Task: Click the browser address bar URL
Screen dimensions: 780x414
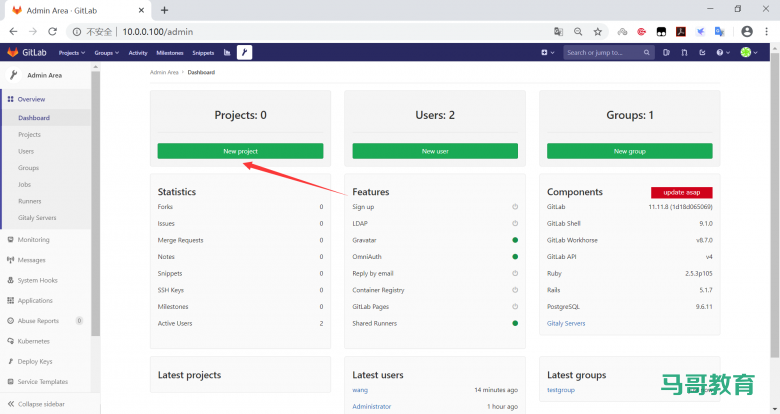Action: tap(158, 31)
